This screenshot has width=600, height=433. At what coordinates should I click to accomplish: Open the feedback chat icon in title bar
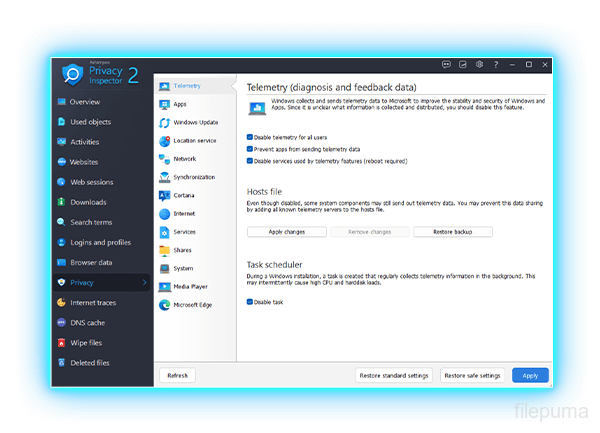pos(446,65)
